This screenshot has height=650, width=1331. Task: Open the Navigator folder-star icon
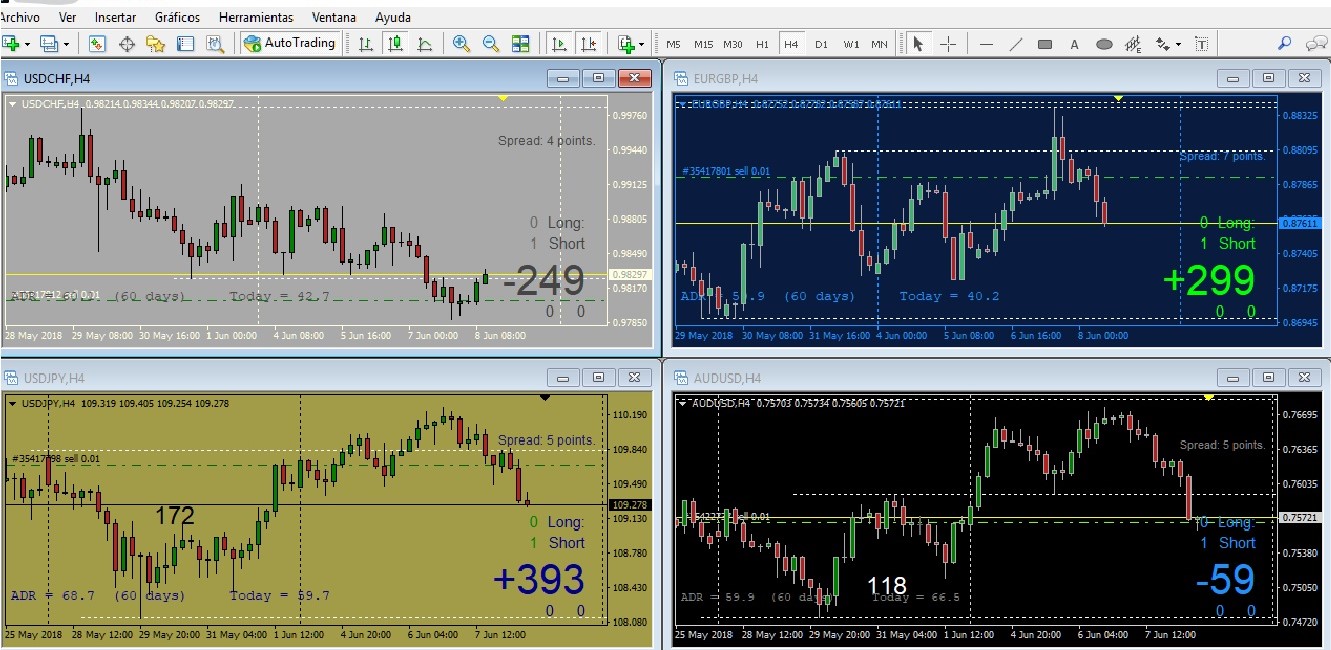click(155, 43)
